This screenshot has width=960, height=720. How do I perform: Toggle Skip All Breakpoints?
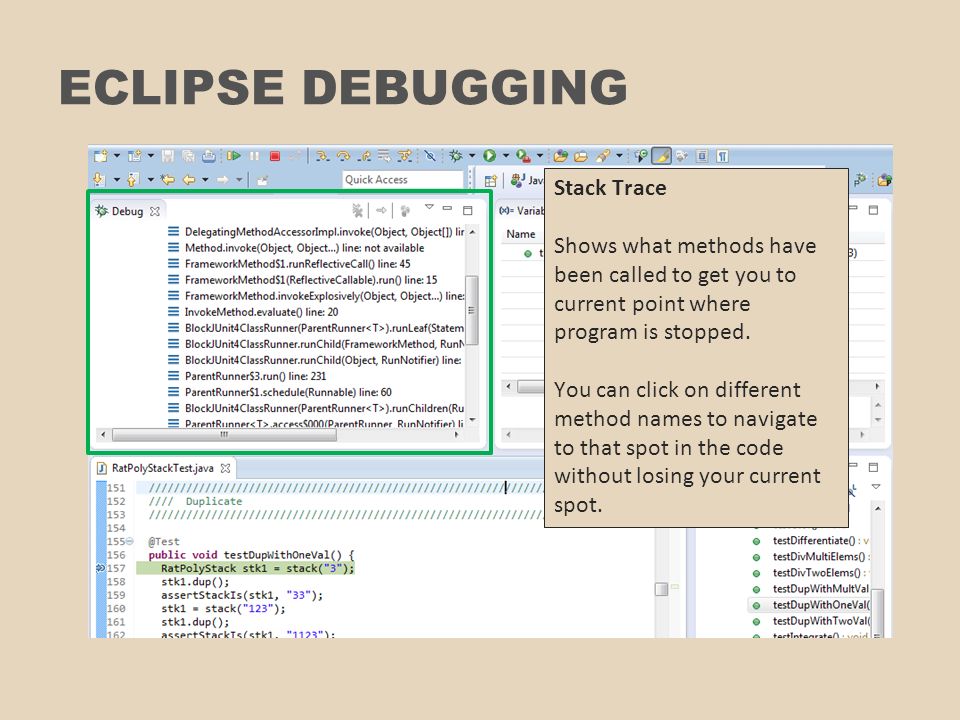430,156
